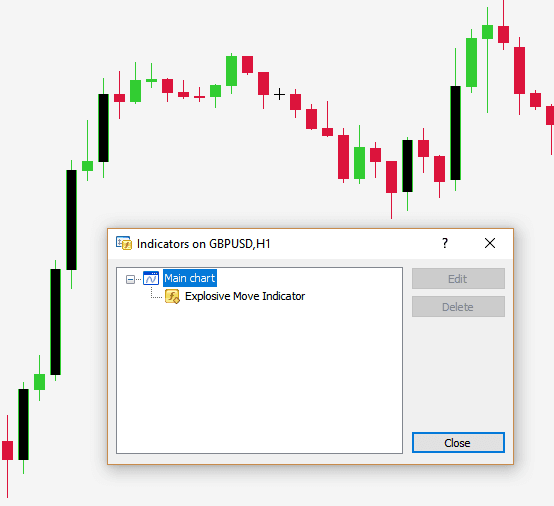Dismiss dialog using the X button
Screen dimensions: 554x506
490,243
